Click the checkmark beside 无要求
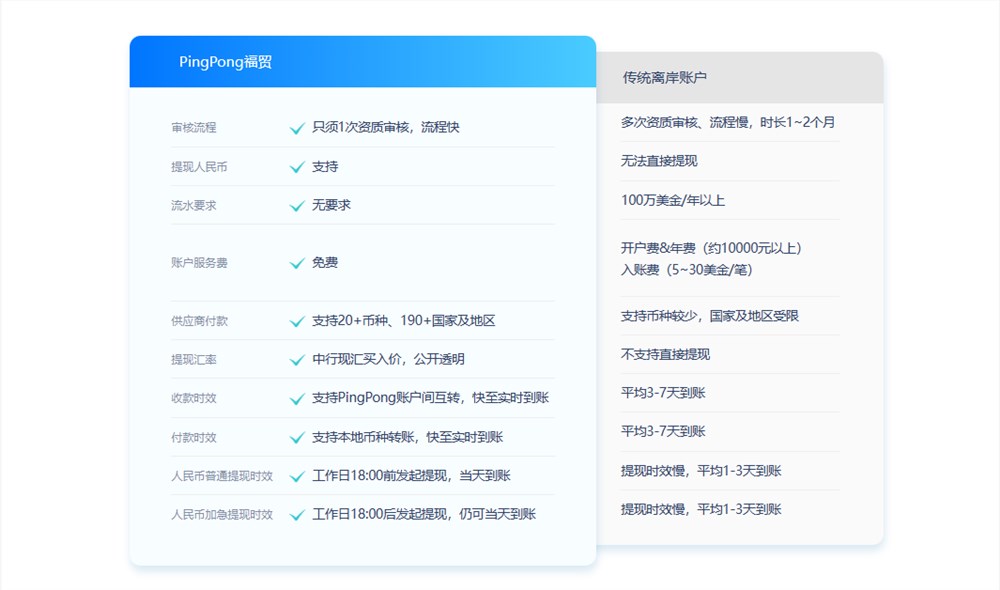 [297, 205]
